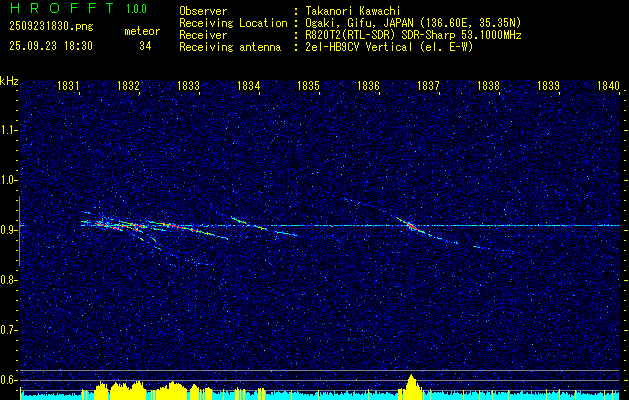
Task: Click the 1839 time axis label
Action: pos(548,85)
